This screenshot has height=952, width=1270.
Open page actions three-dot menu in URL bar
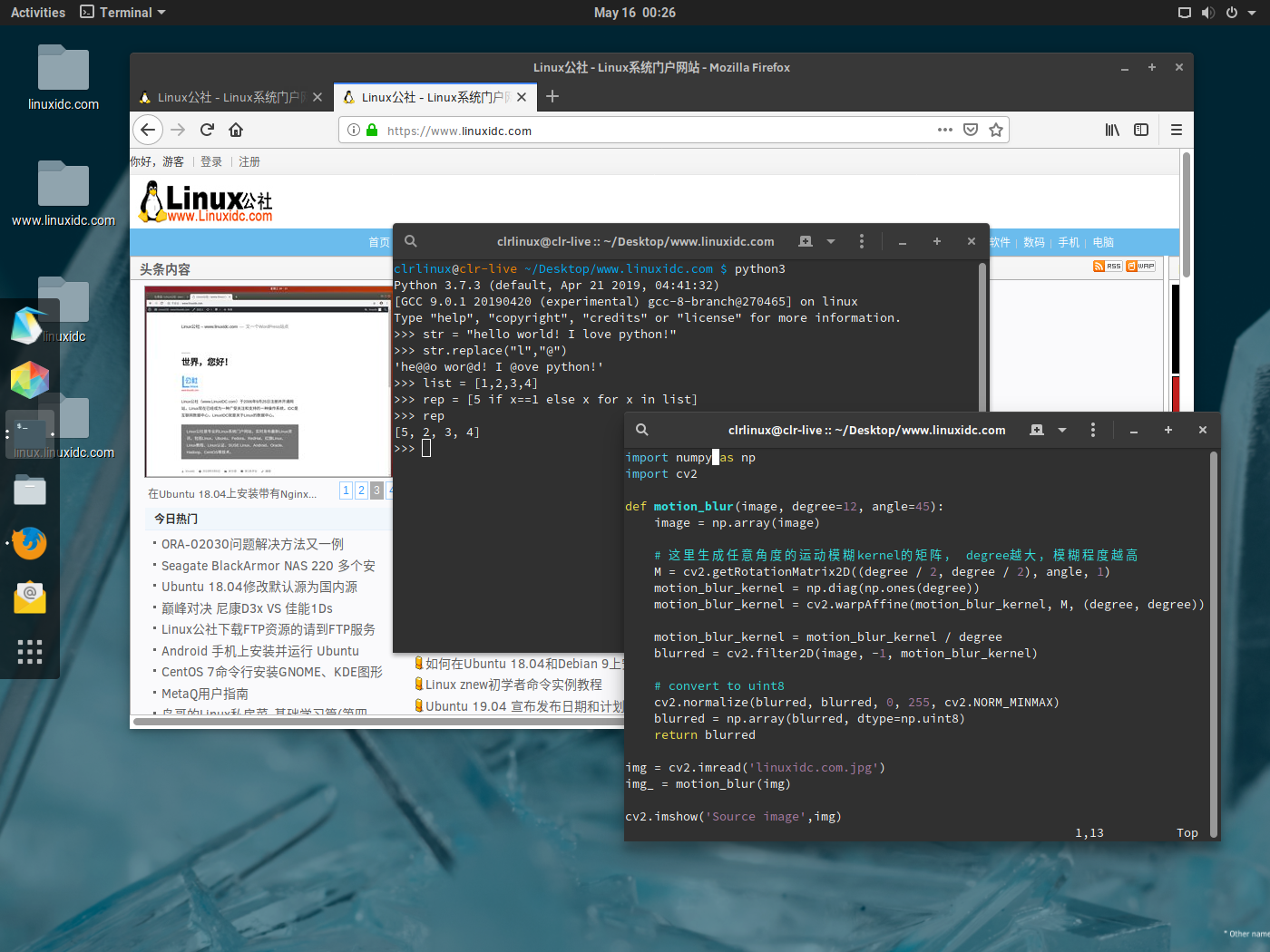(x=945, y=130)
